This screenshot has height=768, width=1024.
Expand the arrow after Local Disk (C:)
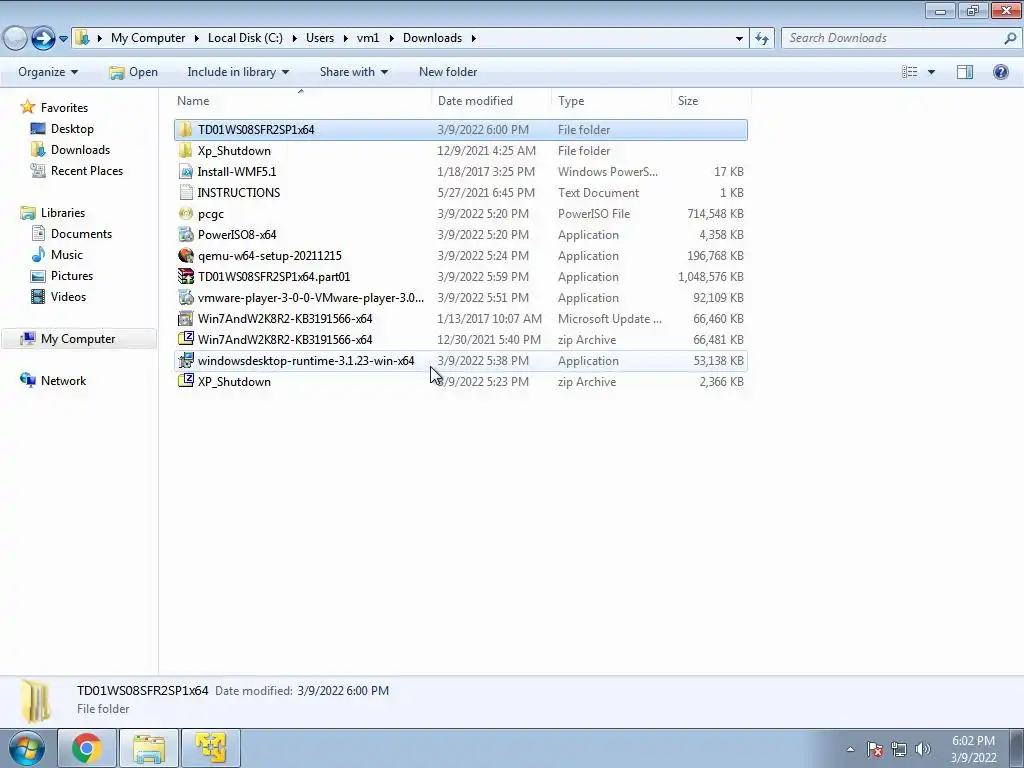[295, 39]
